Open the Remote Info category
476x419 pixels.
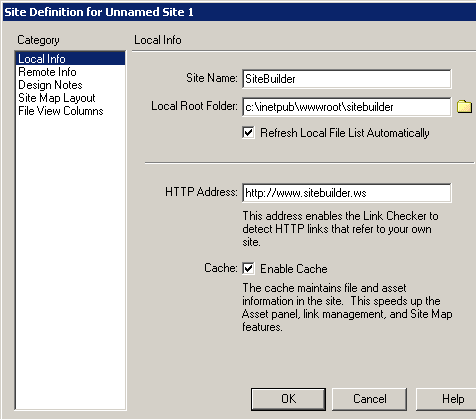coord(47,72)
